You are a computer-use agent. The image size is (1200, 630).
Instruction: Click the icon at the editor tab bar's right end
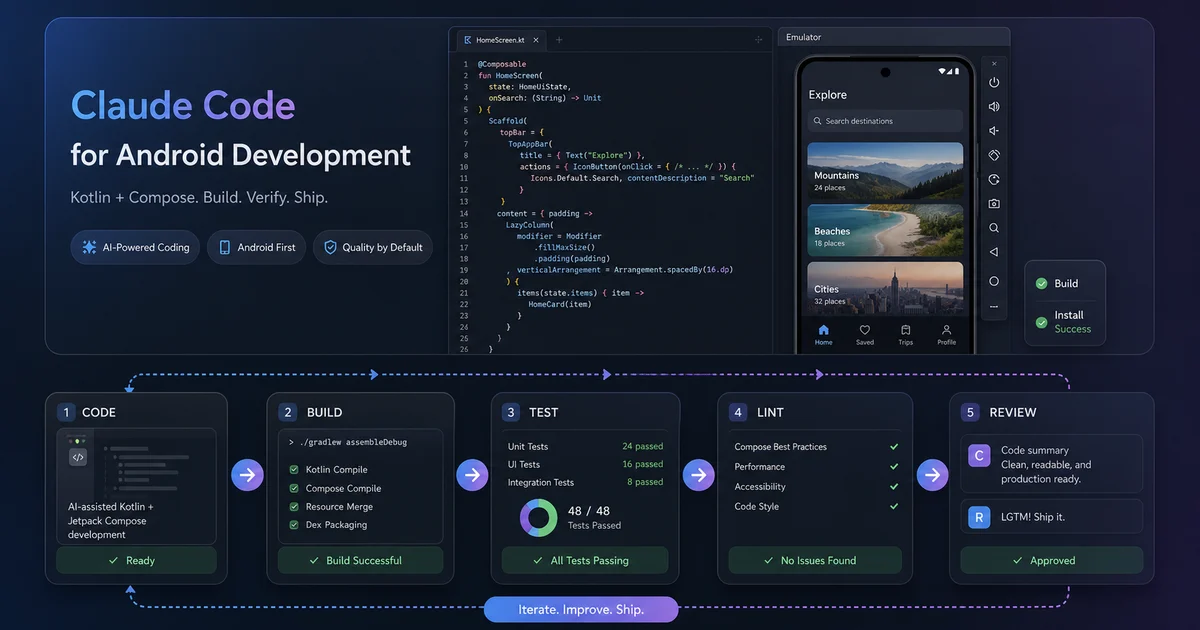click(759, 40)
